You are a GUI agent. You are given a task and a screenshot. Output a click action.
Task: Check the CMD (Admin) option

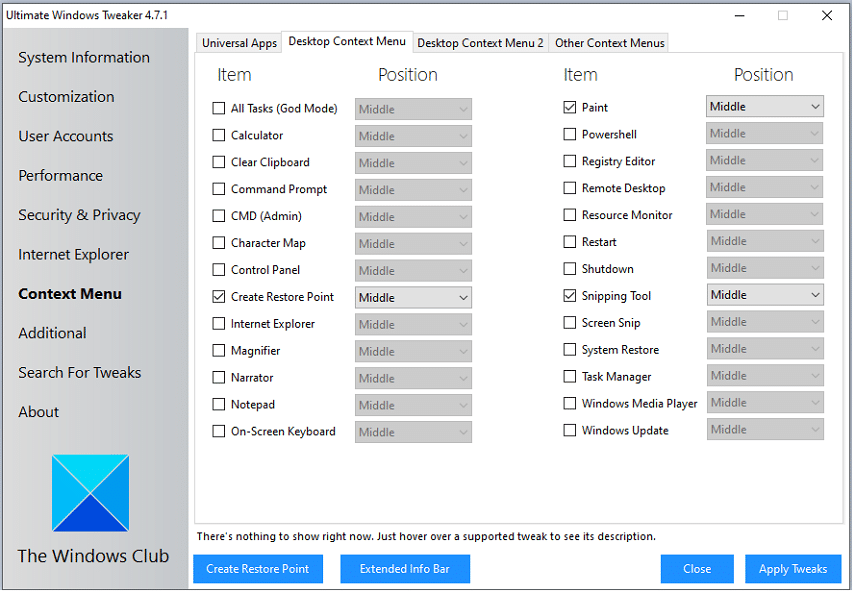[219, 216]
